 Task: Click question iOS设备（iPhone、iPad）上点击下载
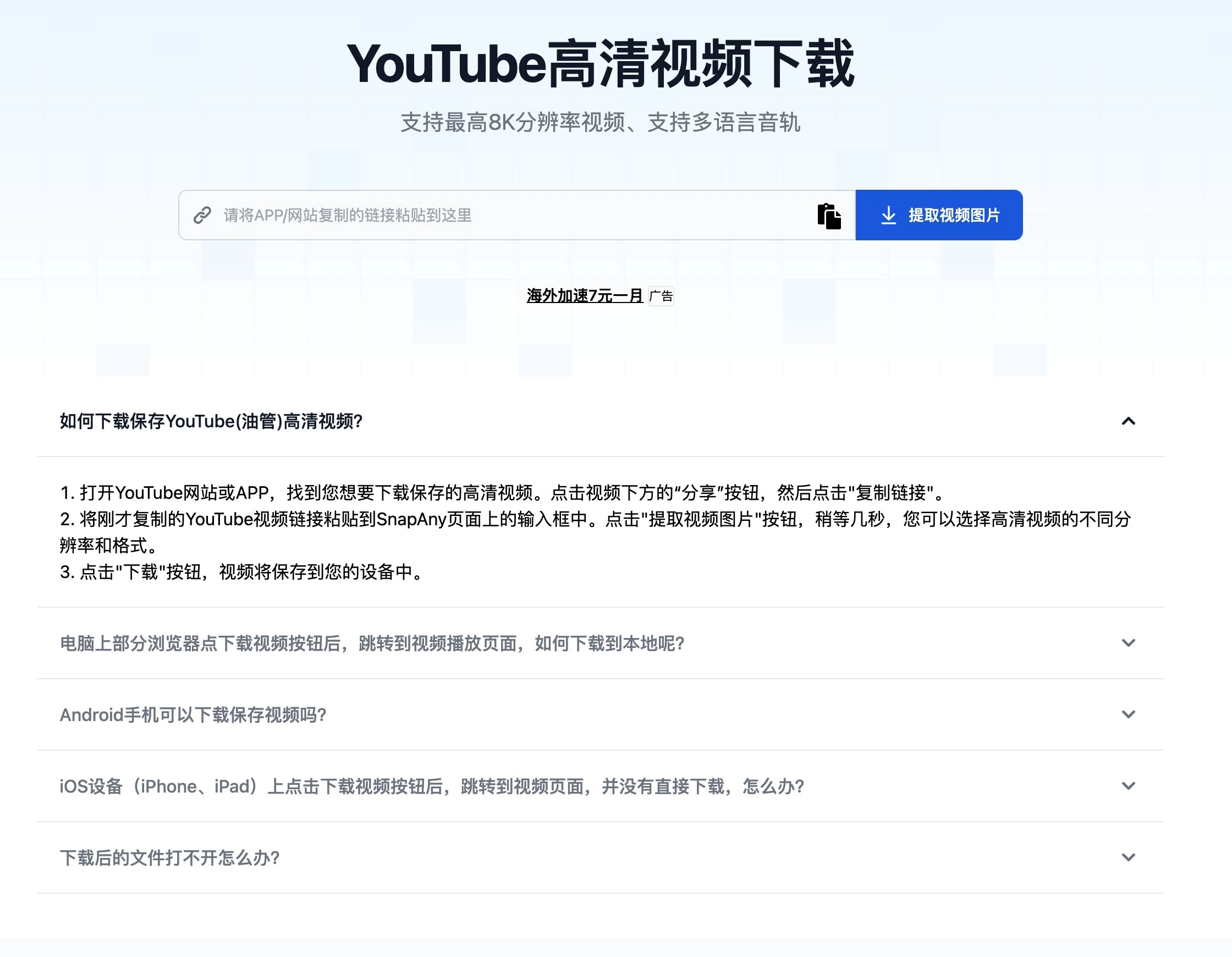[x=432, y=787]
